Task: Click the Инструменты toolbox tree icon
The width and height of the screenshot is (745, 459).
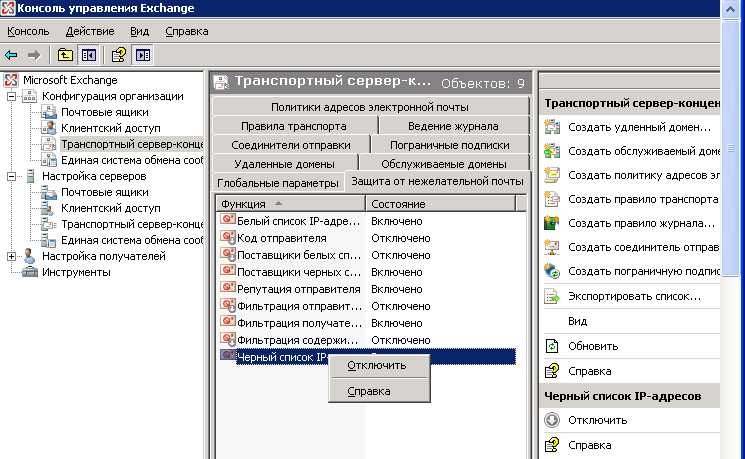Action: (x=29, y=272)
